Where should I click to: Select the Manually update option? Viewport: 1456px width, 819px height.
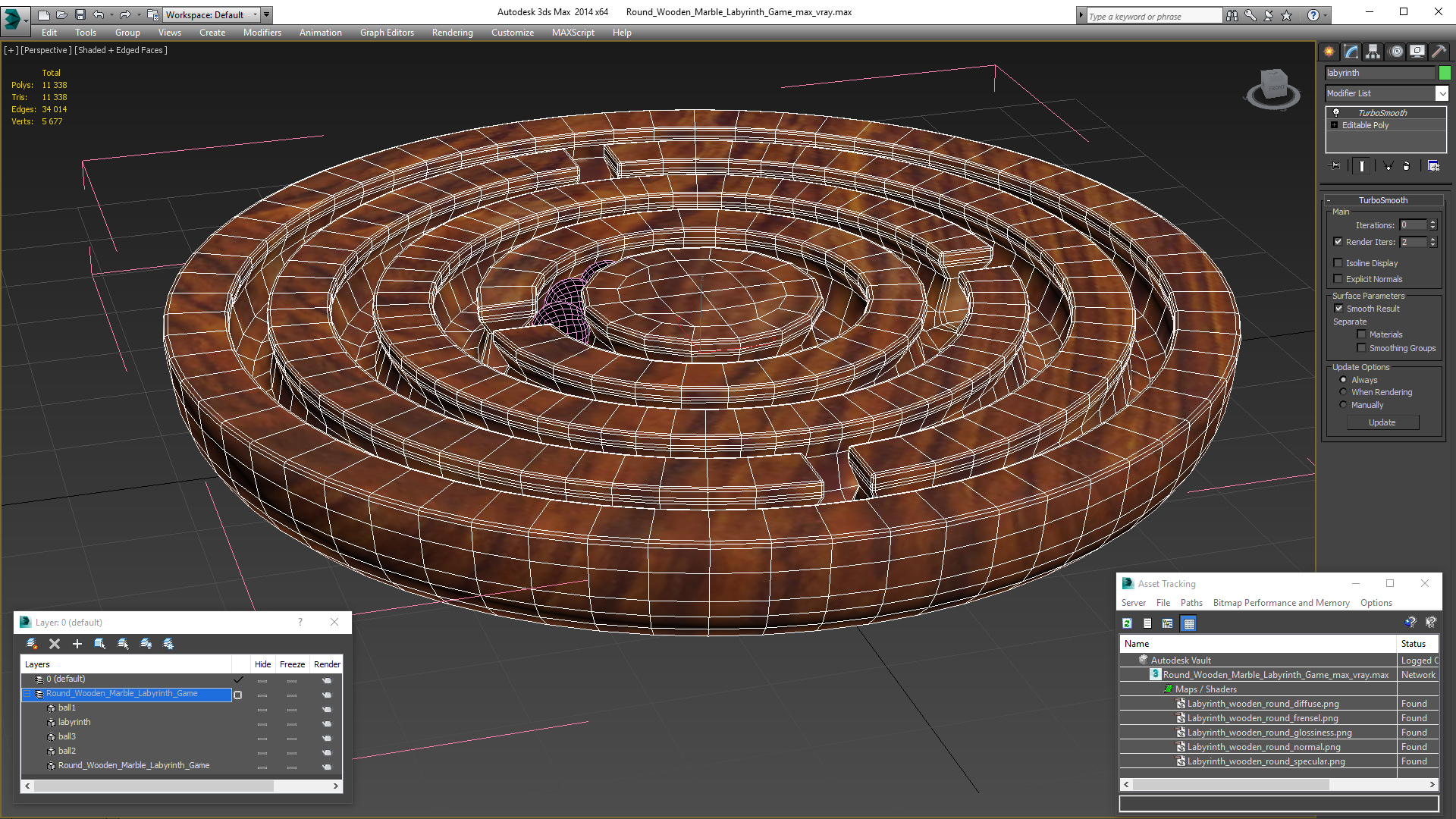[x=1344, y=405]
